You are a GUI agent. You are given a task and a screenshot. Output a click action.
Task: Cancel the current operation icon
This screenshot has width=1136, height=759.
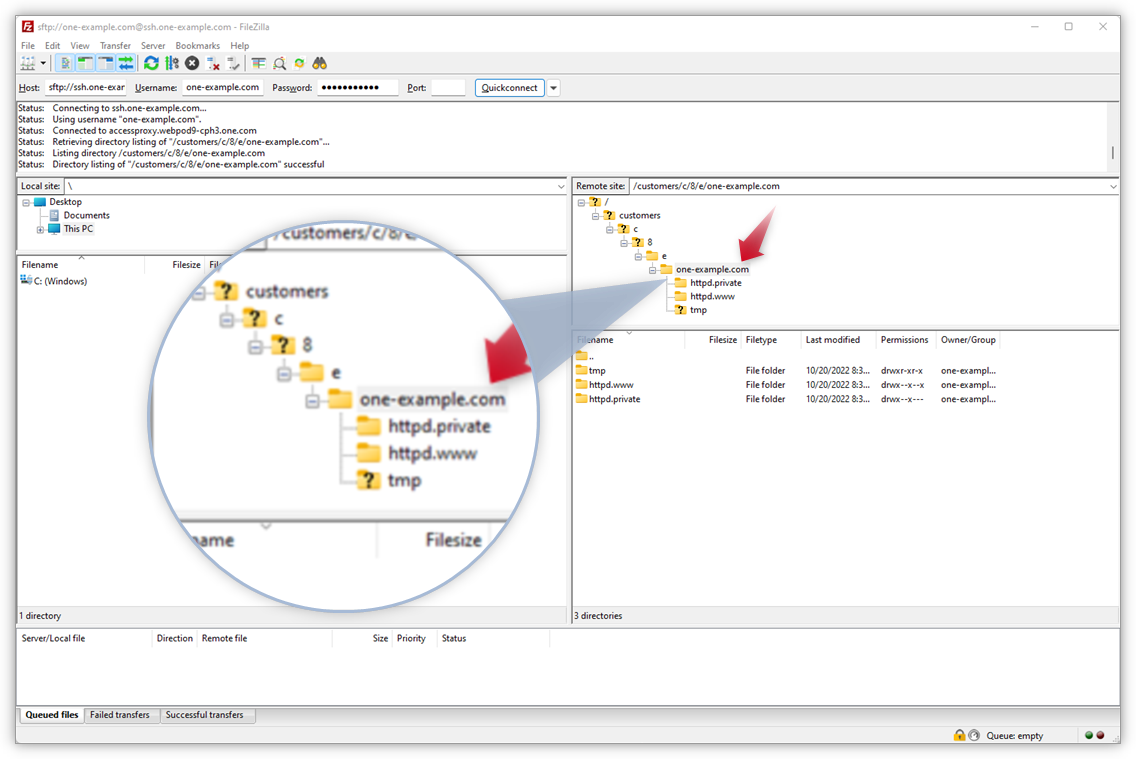tap(192, 63)
